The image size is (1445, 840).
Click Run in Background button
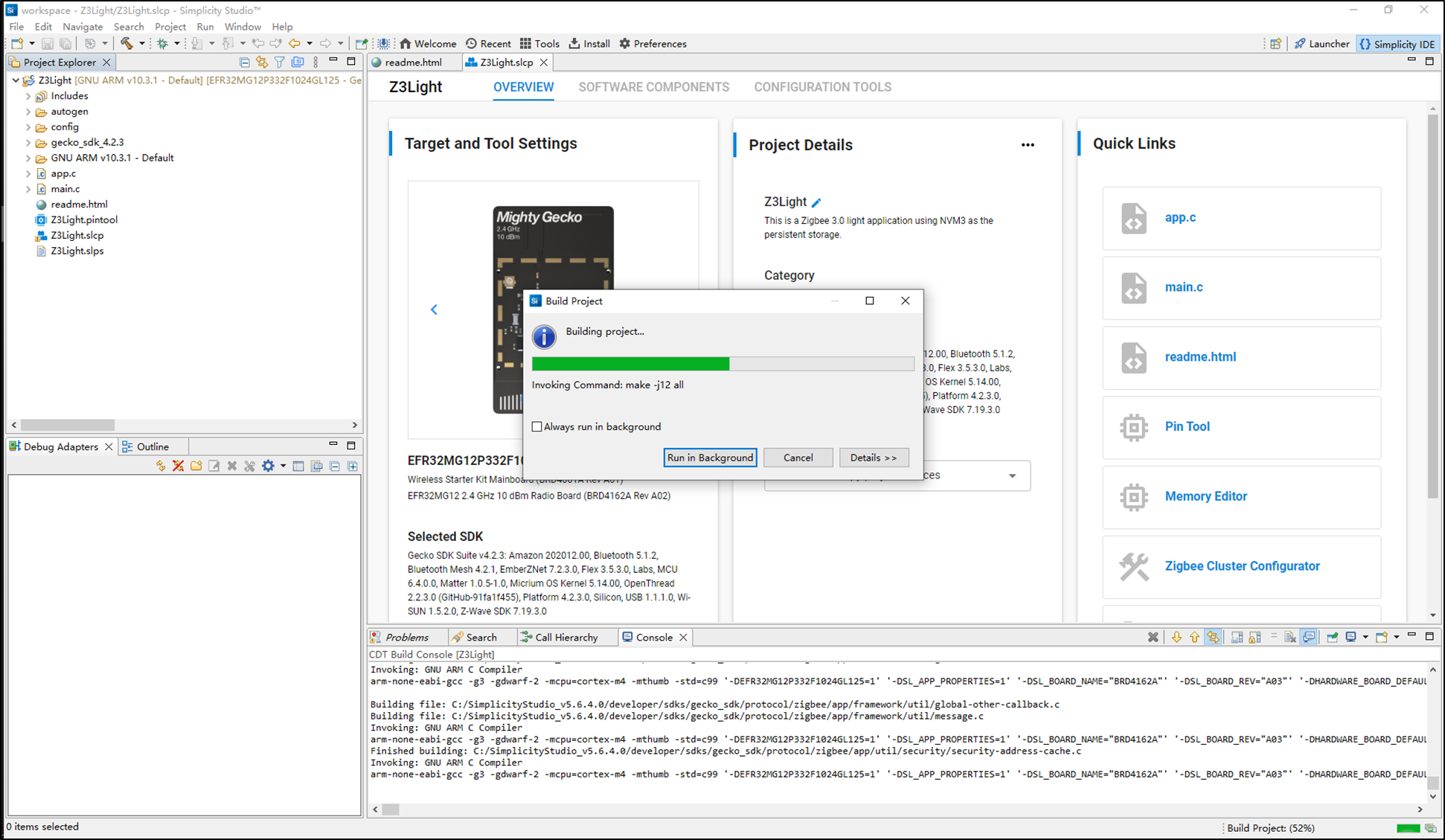710,457
